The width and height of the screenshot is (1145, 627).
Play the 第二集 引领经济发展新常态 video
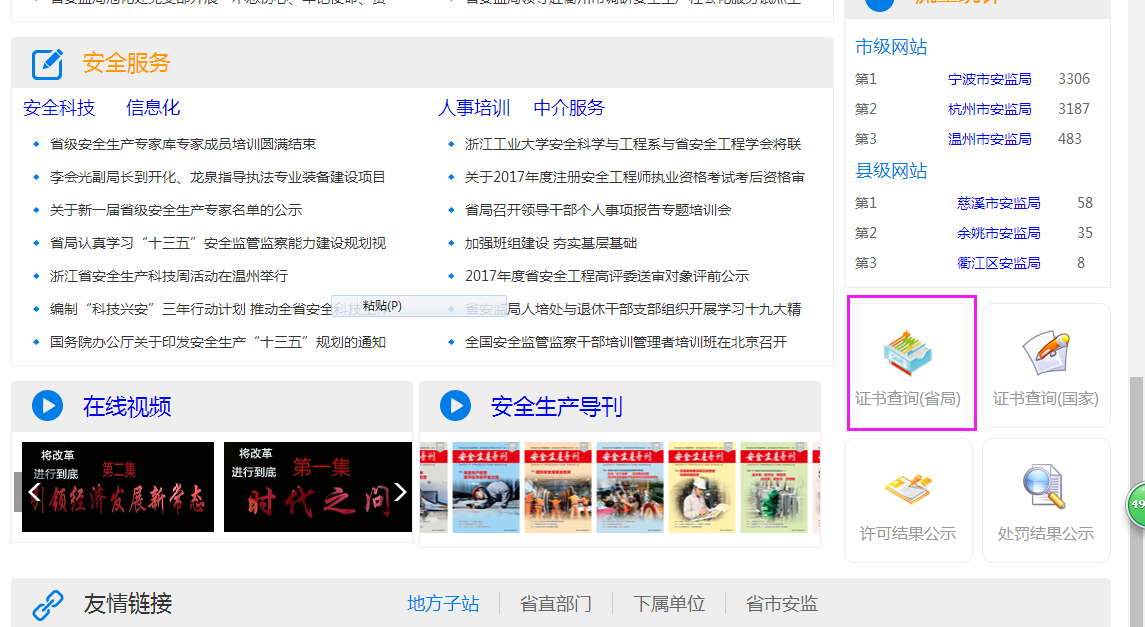(118, 487)
